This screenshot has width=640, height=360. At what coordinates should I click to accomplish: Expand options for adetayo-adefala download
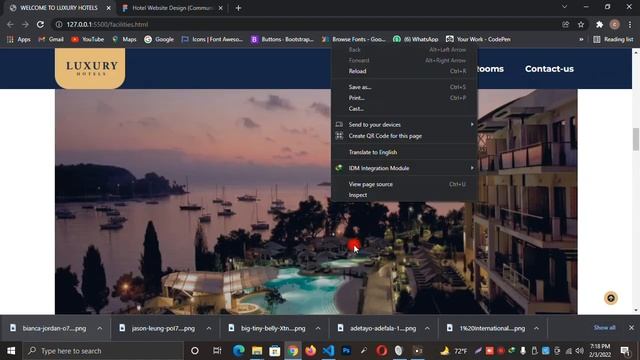pyautogui.click(x=427, y=328)
